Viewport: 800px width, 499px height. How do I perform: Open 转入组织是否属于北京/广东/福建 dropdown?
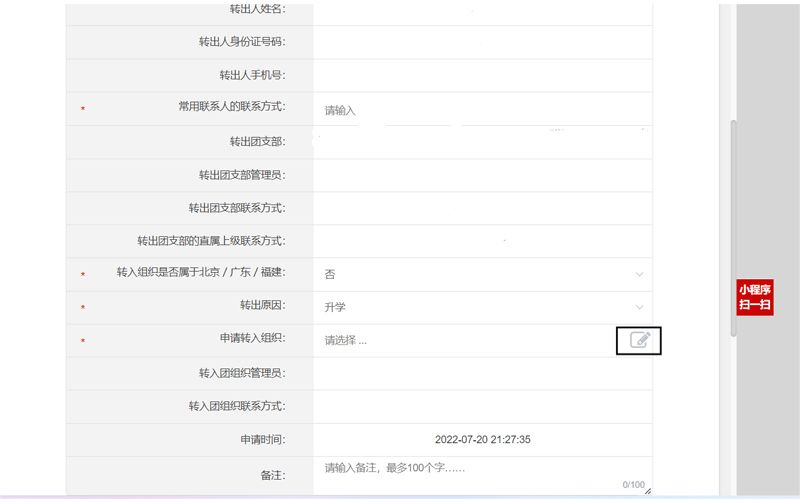(483, 275)
